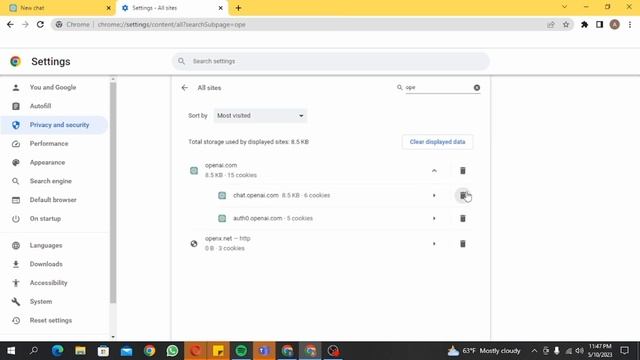Click browser back button
The width and height of the screenshot is (640, 360).
pos(10,24)
